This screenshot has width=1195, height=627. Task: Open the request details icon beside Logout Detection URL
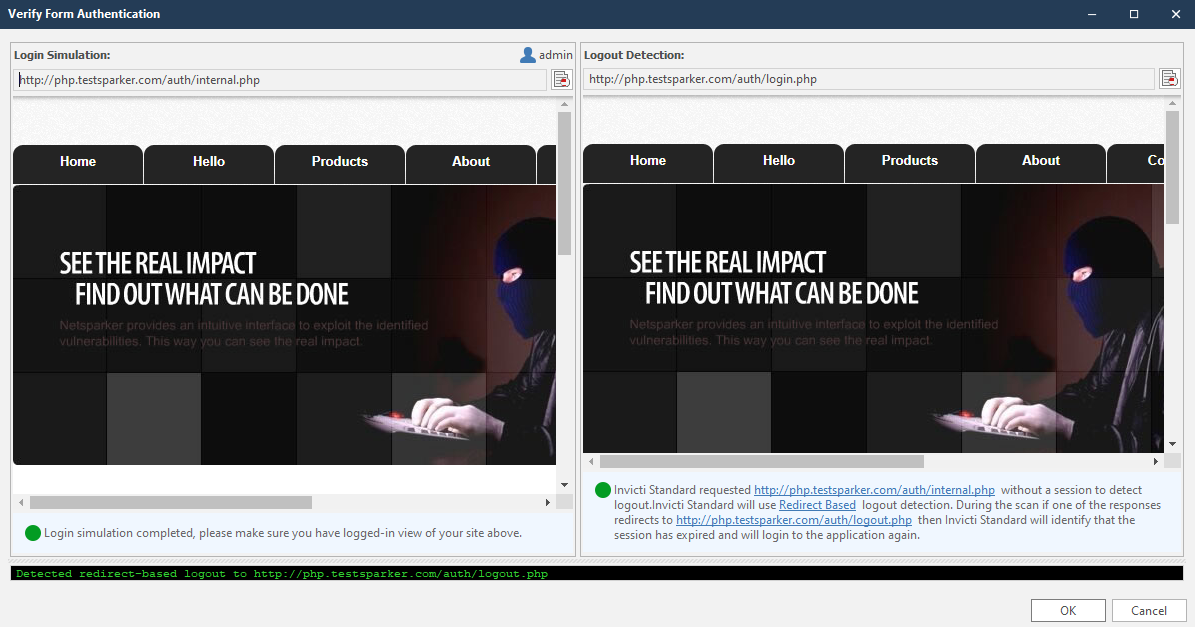point(1169,79)
